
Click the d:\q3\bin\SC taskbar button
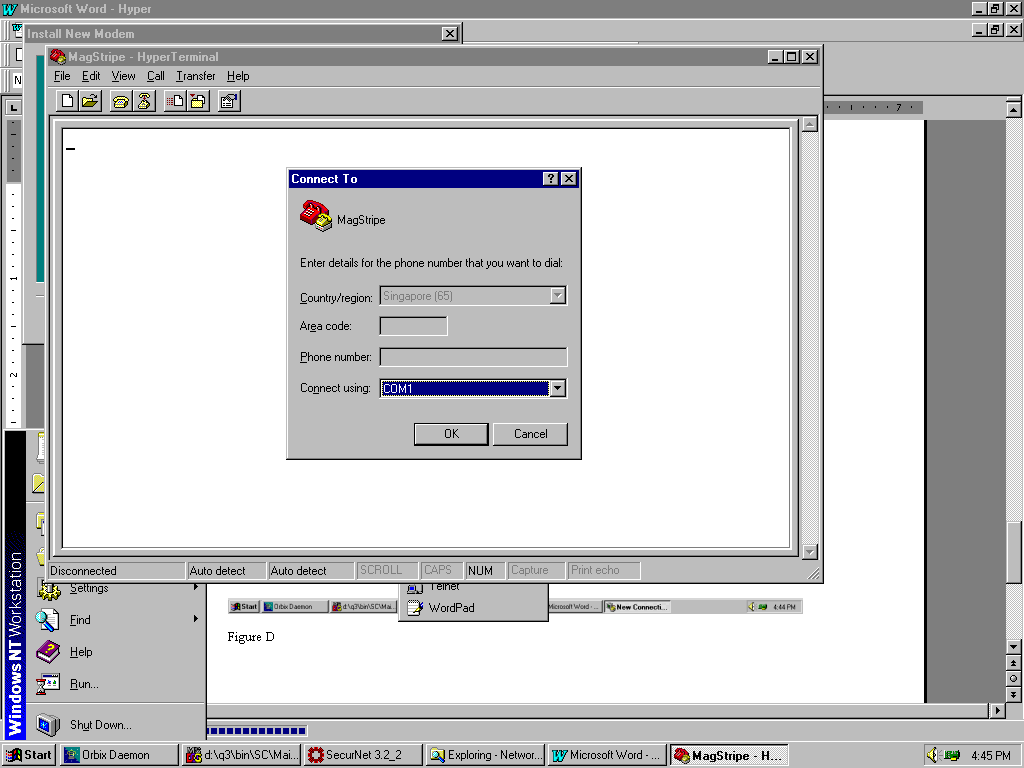[x=242, y=755]
